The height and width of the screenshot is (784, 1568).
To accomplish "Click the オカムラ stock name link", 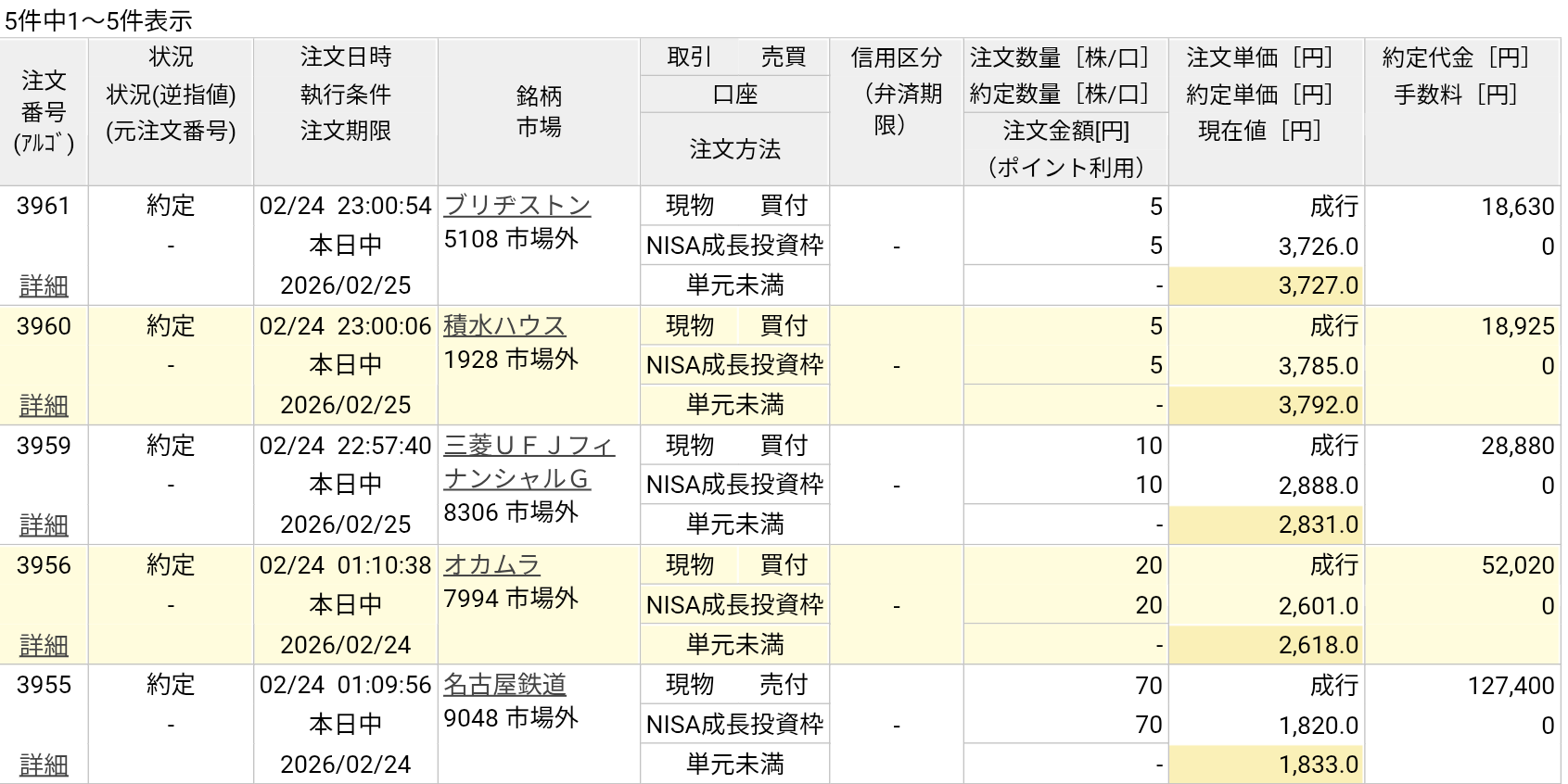I will [491, 564].
